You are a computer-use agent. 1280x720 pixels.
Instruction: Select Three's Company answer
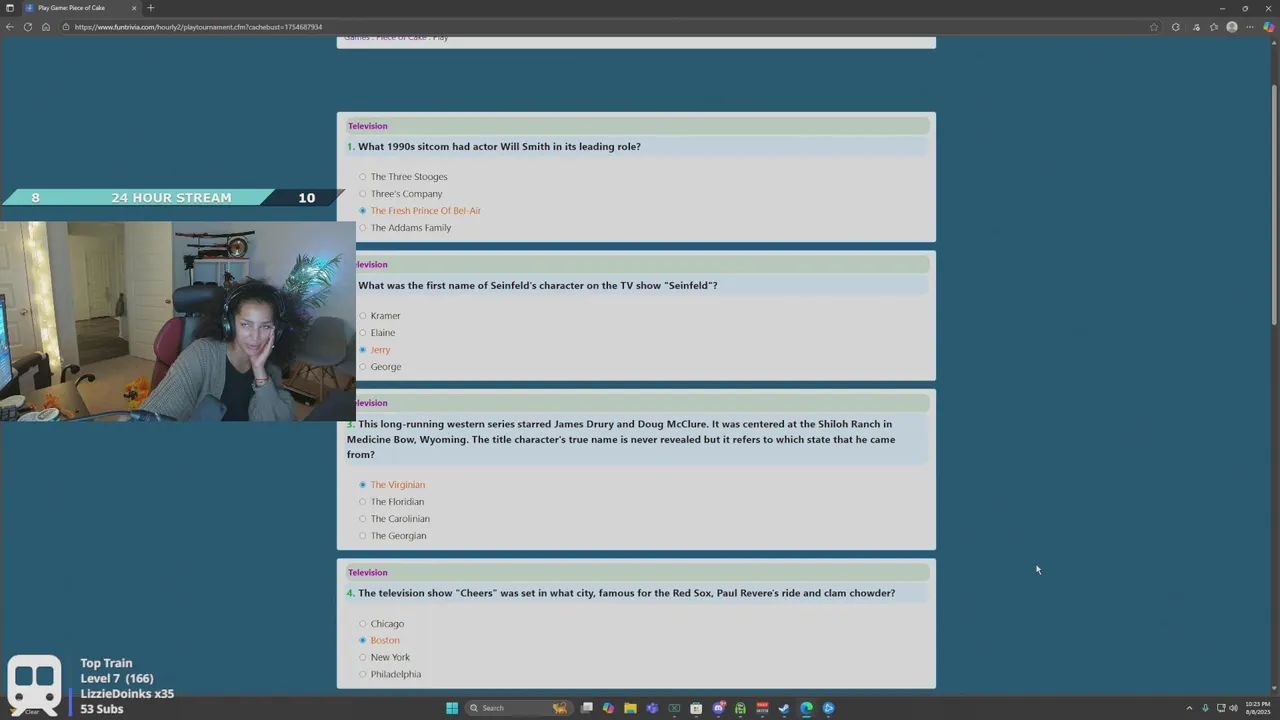coord(406,194)
